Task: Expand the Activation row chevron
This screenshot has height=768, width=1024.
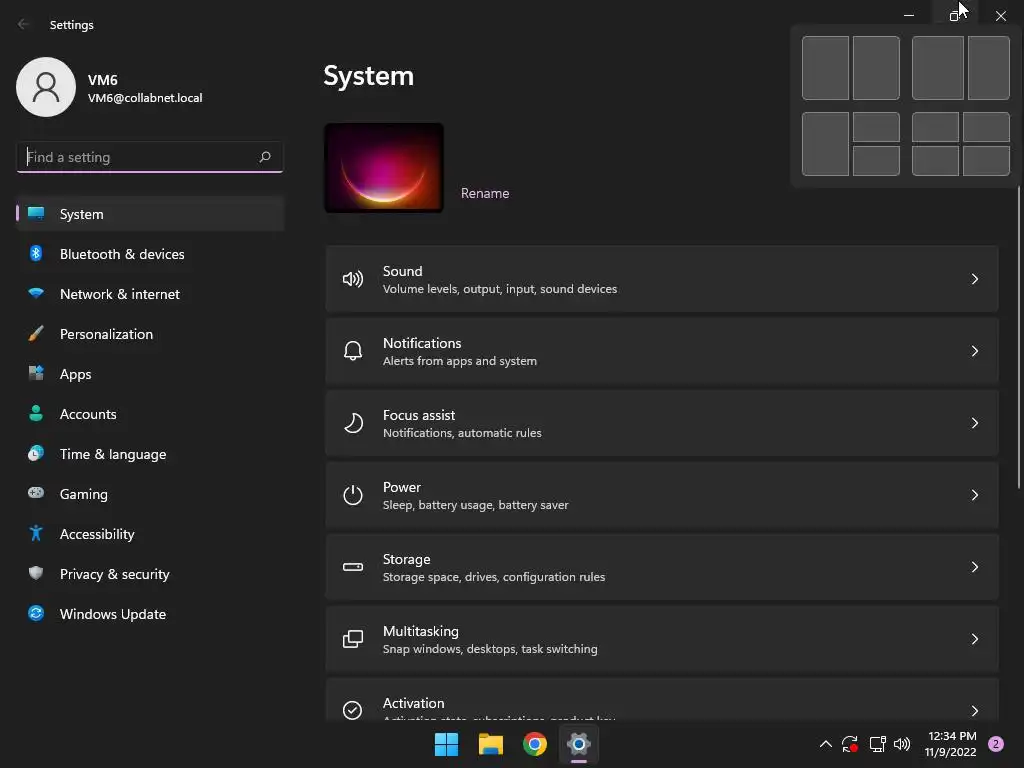Action: 974,711
